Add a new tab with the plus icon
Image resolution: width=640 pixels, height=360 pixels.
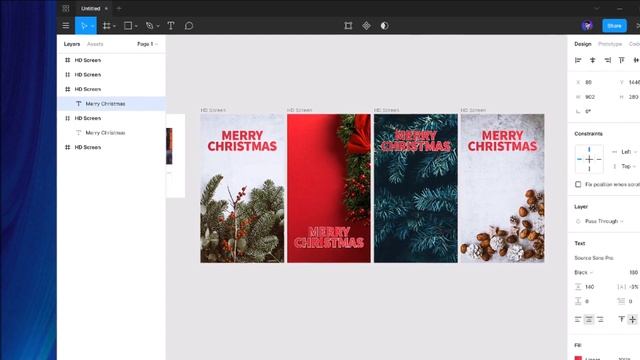coord(119,8)
